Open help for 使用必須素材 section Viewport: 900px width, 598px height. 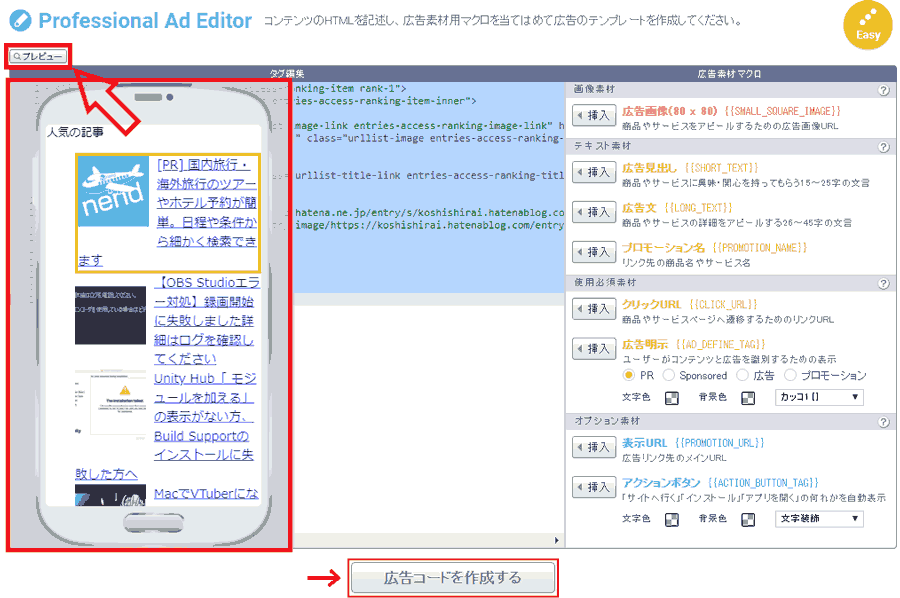pyautogui.click(x=883, y=284)
